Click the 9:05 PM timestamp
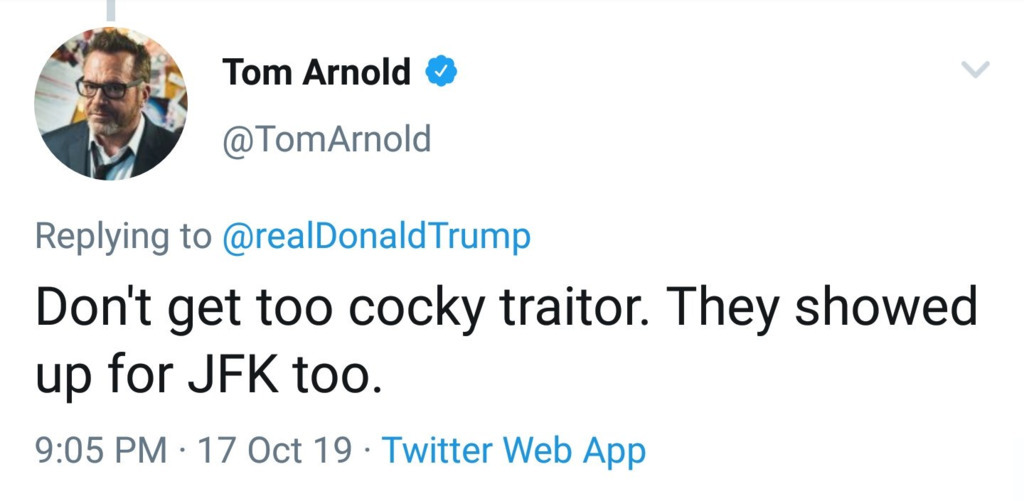 [x=101, y=450]
